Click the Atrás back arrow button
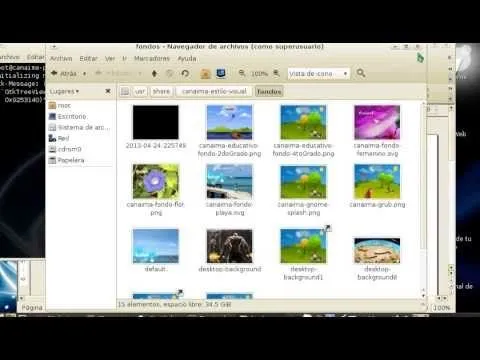 pyautogui.click(x=64, y=73)
